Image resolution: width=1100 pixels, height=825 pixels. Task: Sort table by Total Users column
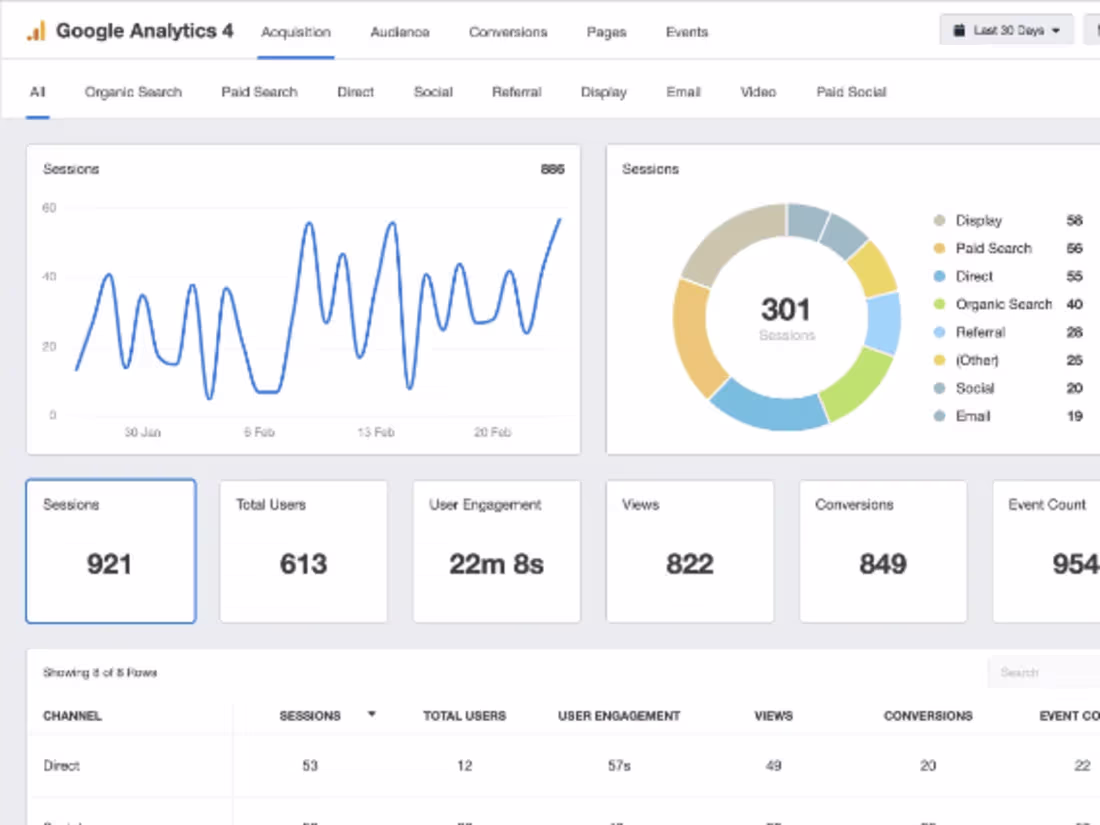464,716
